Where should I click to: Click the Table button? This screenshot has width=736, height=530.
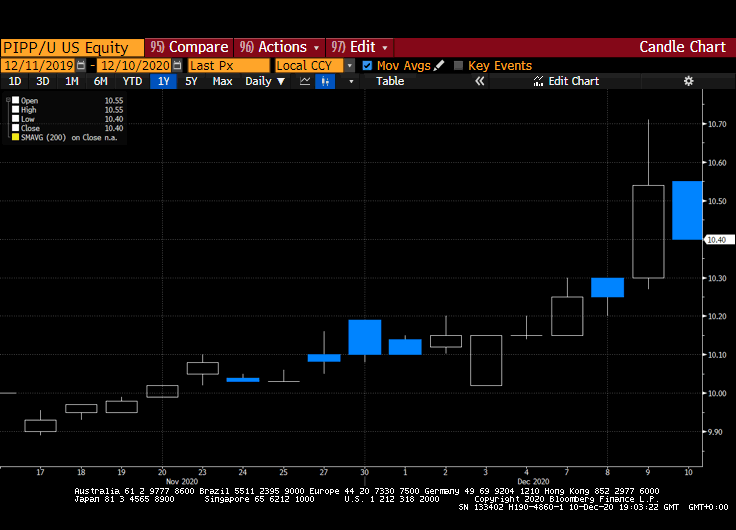point(390,81)
